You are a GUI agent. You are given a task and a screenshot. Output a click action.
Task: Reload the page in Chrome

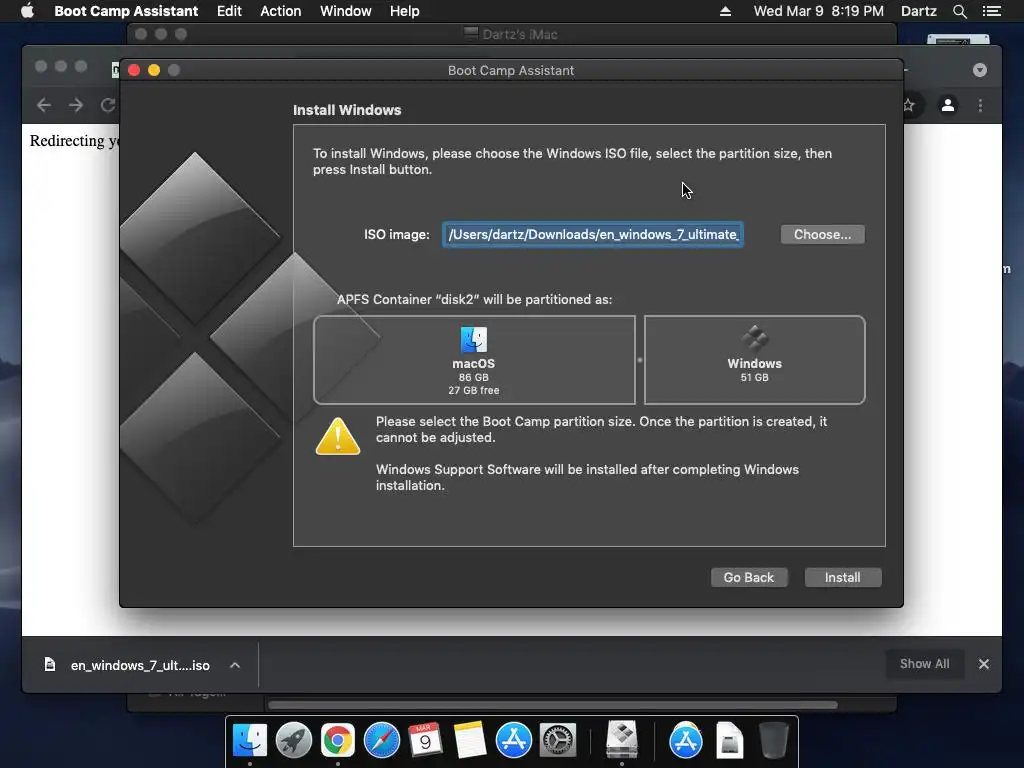point(108,105)
